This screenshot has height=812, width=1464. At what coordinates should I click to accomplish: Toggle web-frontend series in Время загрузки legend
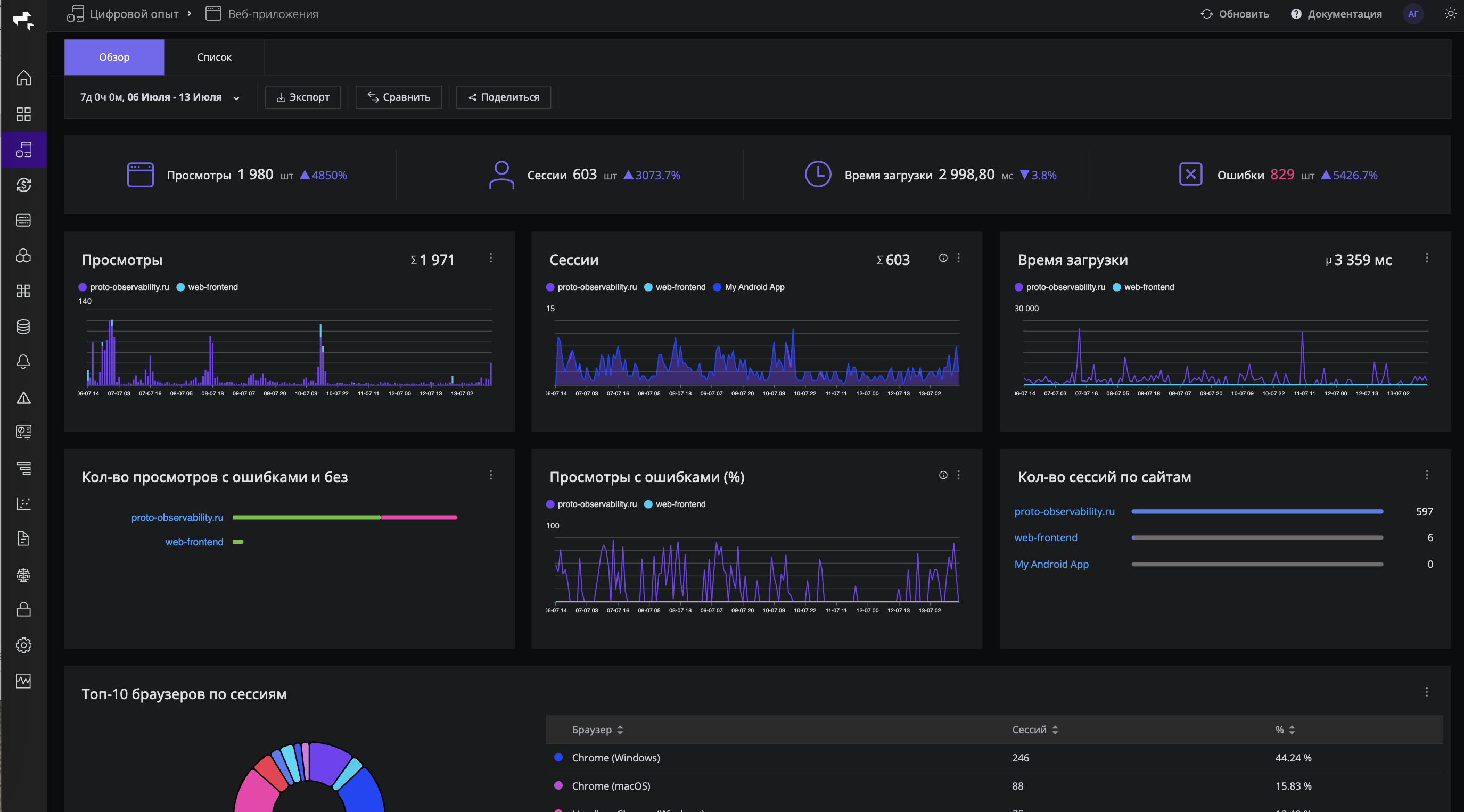(x=1144, y=287)
